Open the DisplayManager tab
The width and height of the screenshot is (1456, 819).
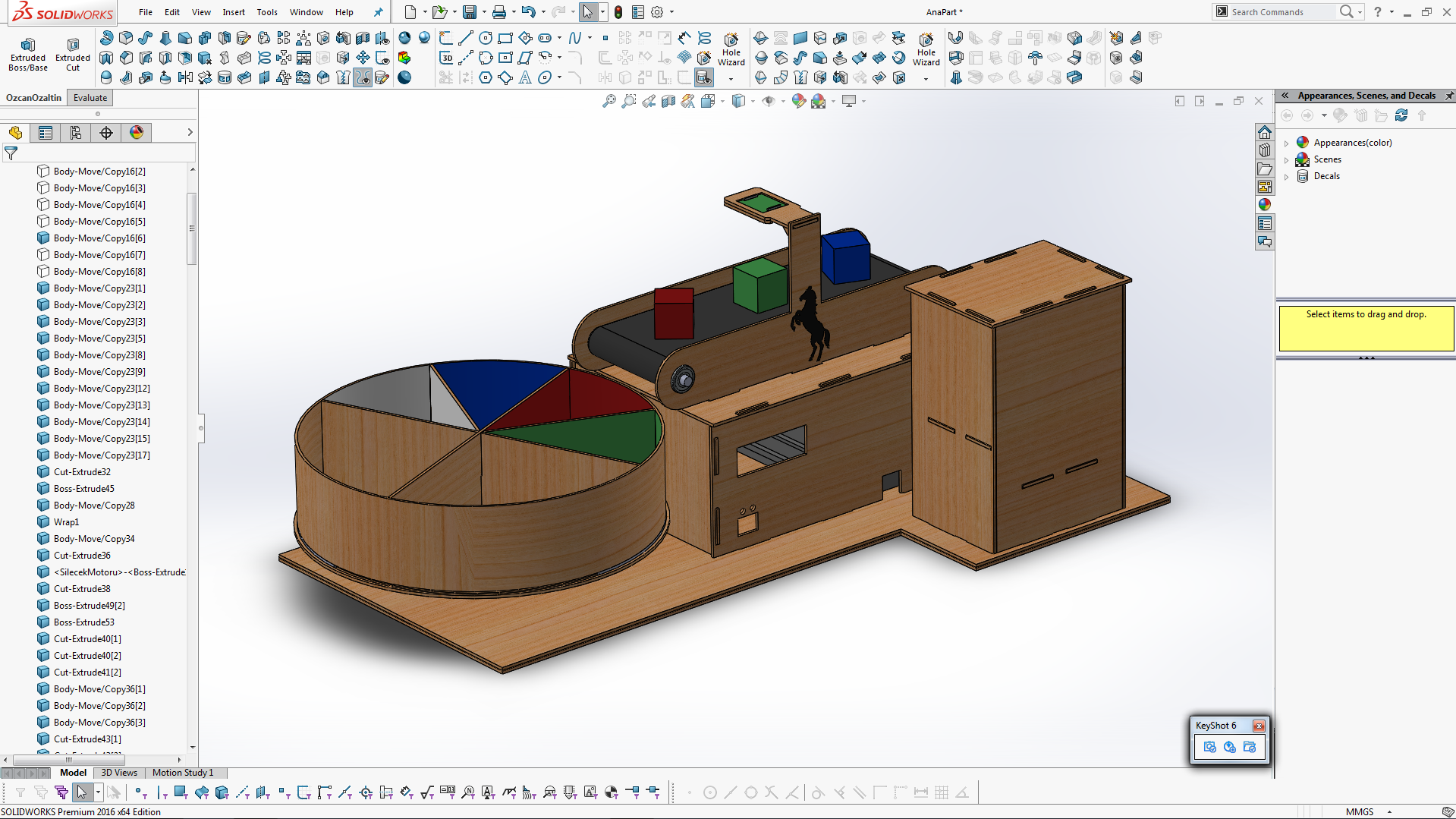[x=137, y=133]
